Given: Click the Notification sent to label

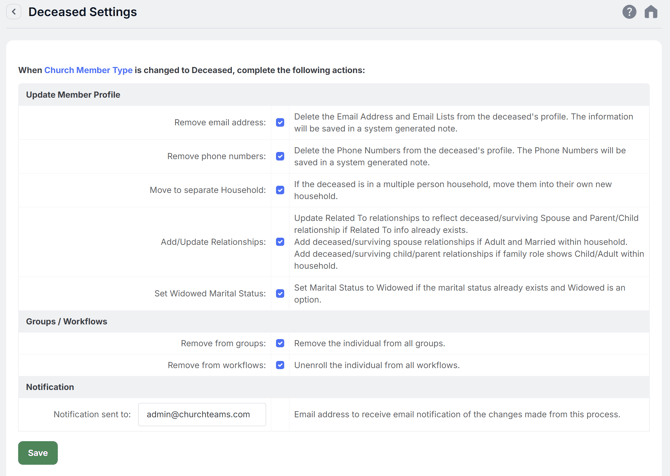Looking at the screenshot, I should pos(92,414).
